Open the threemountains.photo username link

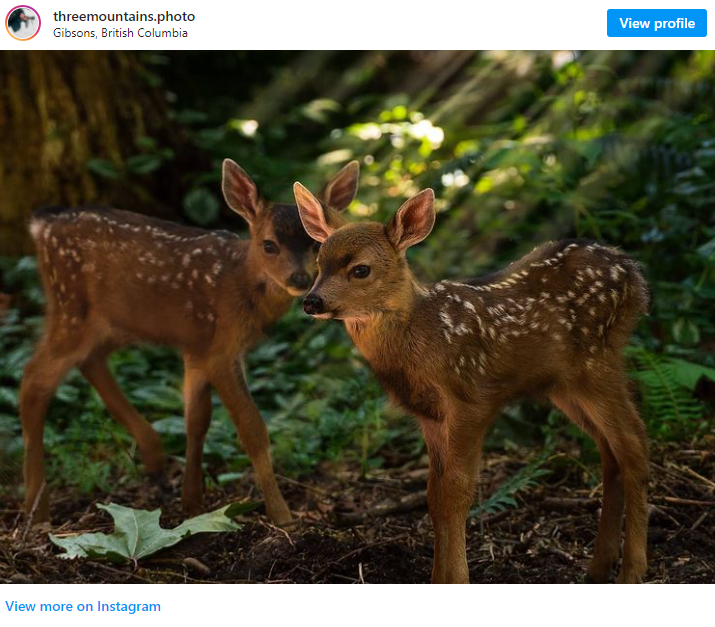point(124,16)
